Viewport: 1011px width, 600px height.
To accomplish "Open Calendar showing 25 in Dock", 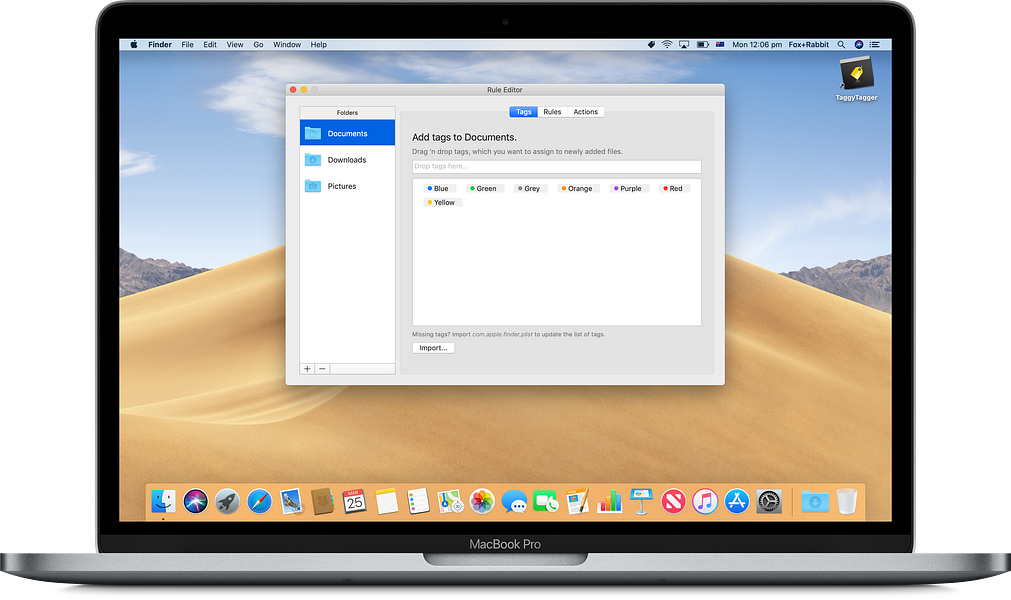I will click(x=354, y=501).
